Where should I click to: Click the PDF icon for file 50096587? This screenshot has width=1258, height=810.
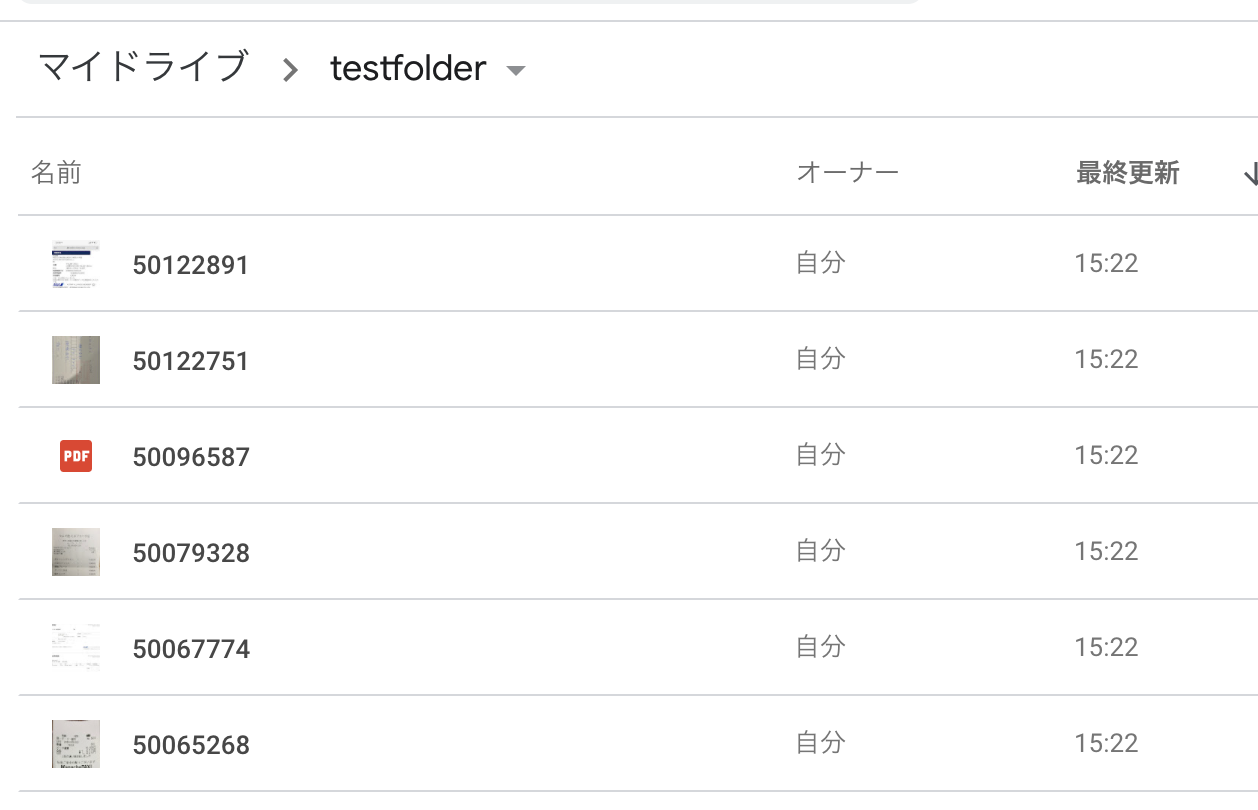tap(76, 456)
